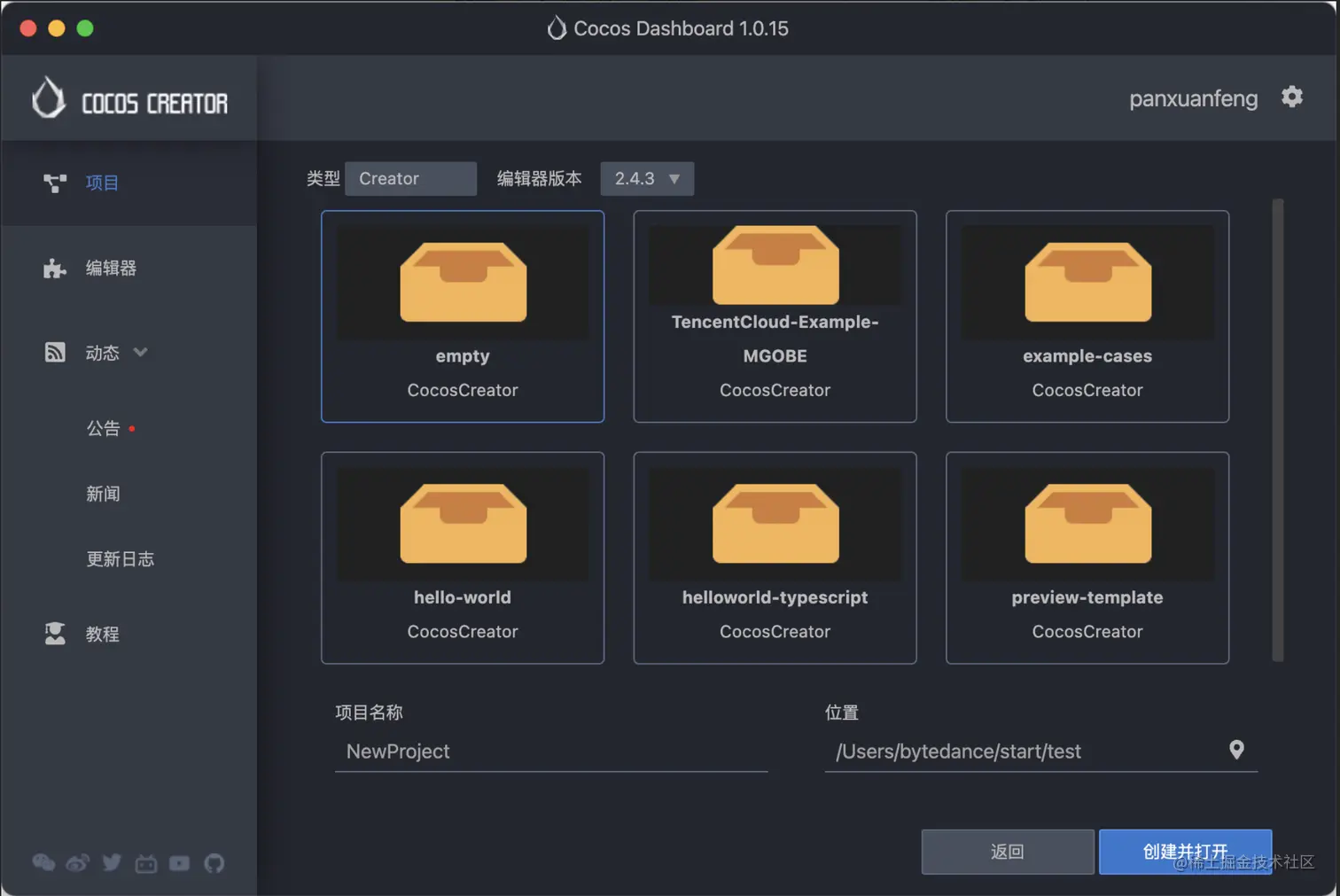The image size is (1340, 896).
Task: Open the 公告 announcements item
Action: click(103, 428)
